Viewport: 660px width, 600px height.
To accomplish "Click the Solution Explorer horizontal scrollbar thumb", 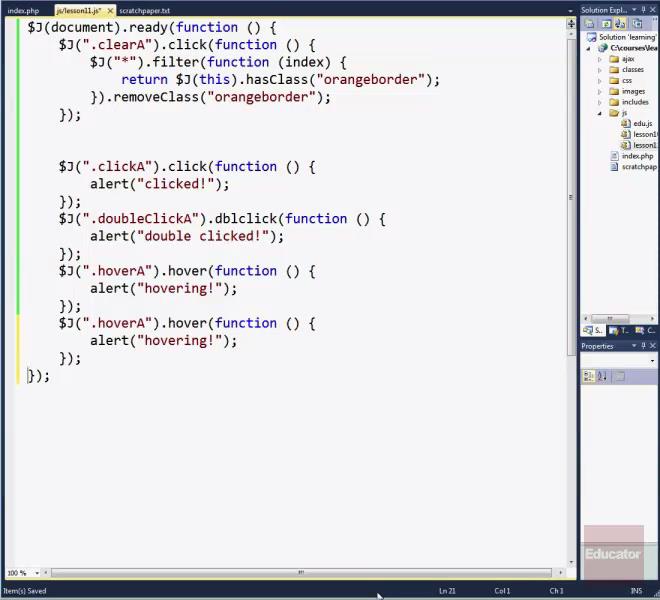I will pos(610,318).
